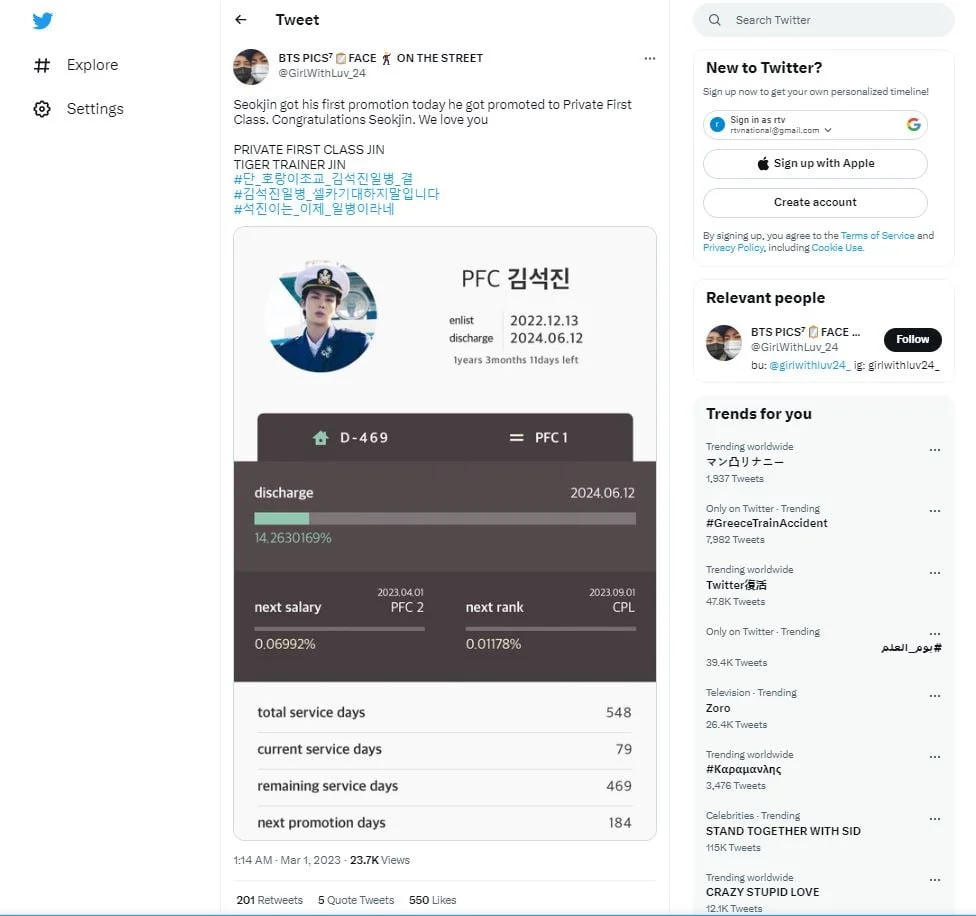The height and width of the screenshot is (916, 976).
Task: Open more options for CRAZY STUPID LOVE trend
Action: point(934,880)
